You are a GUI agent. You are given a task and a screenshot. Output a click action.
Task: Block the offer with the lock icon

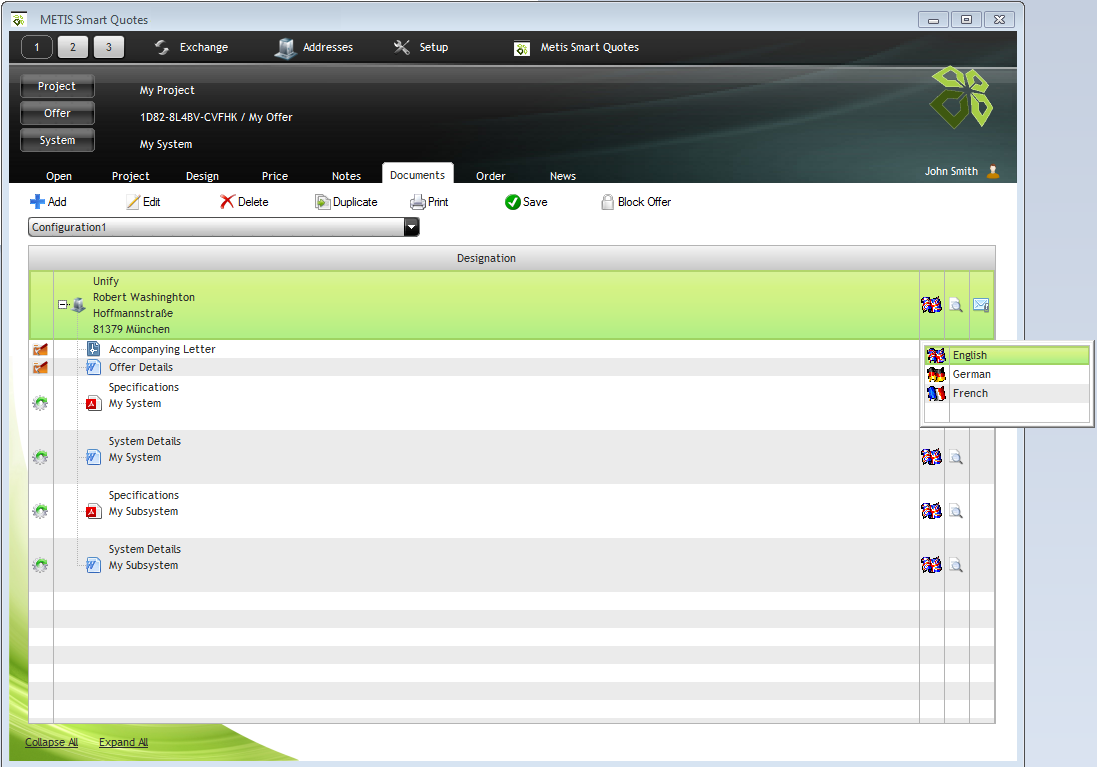607,202
